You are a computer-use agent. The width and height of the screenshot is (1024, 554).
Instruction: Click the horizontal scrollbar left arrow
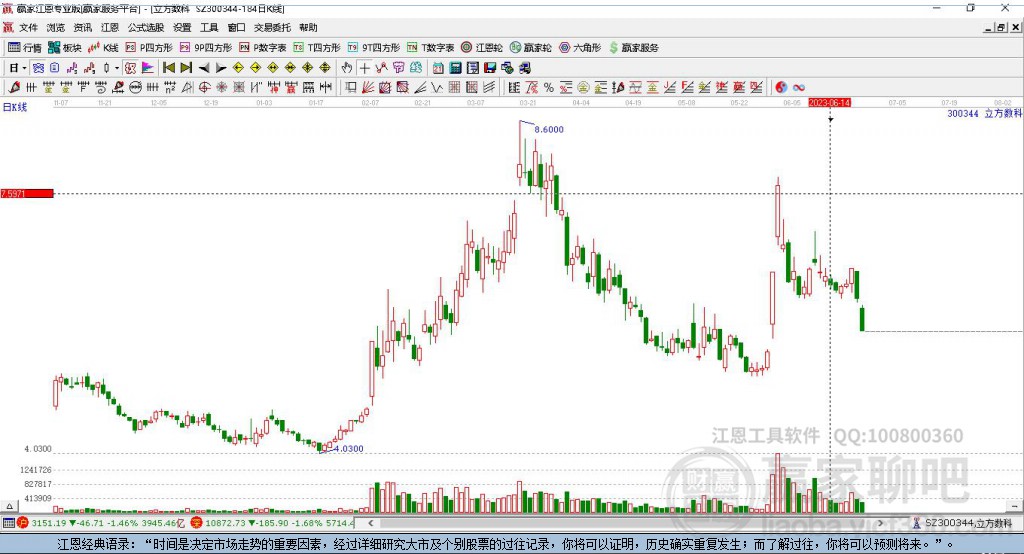tap(371, 523)
